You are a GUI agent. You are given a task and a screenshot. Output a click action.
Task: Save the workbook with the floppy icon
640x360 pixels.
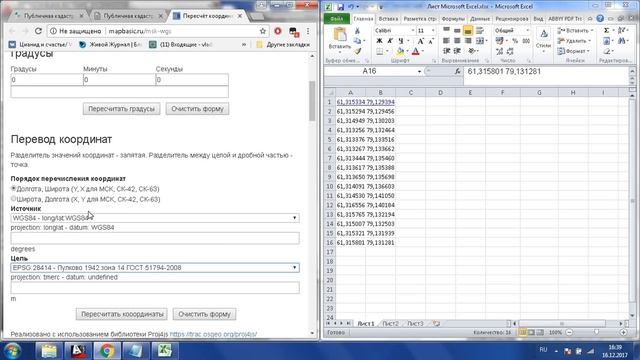pyautogui.click(x=340, y=7)
